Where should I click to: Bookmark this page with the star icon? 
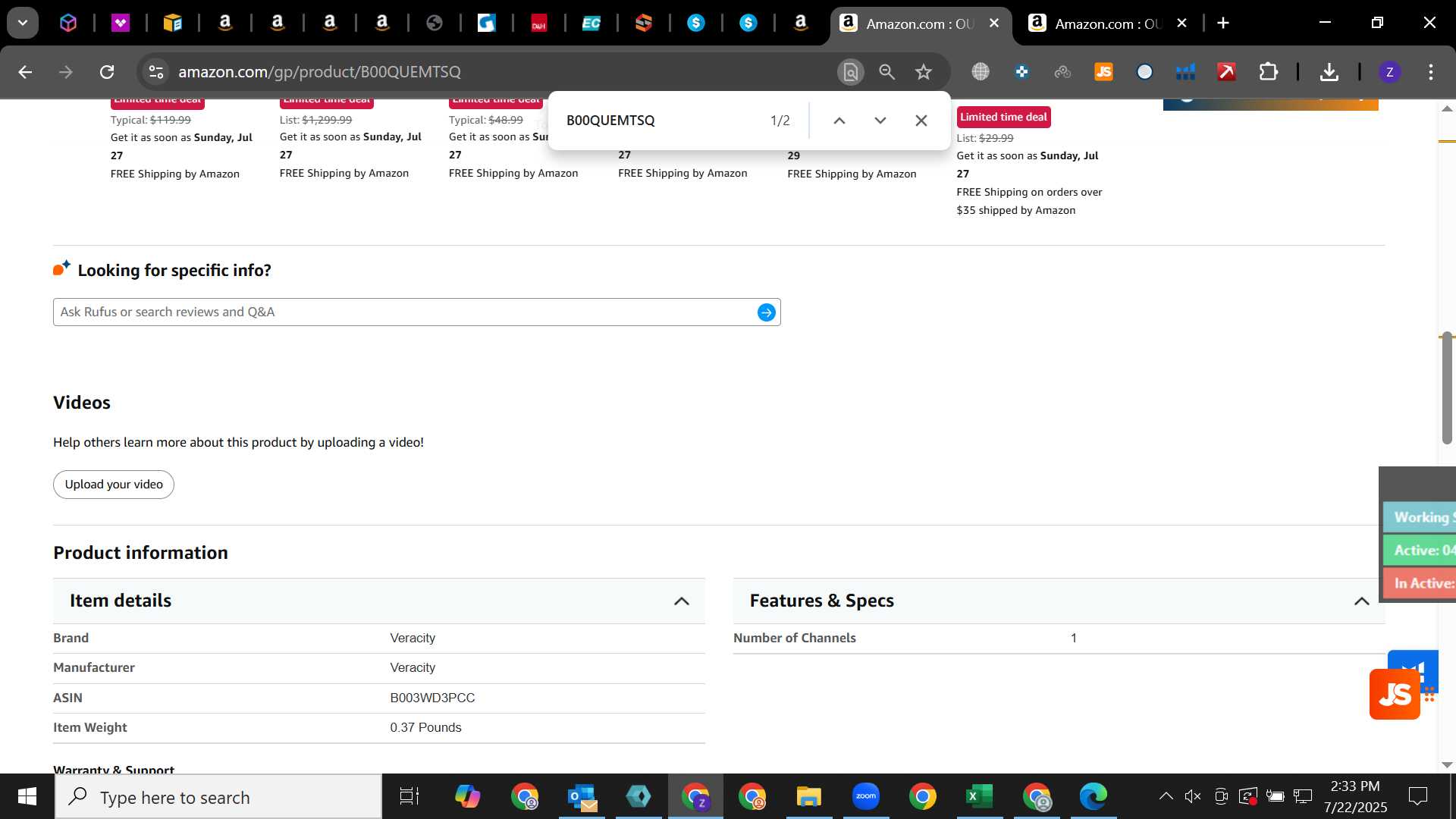pyautogui.click(x=923, y=72)
